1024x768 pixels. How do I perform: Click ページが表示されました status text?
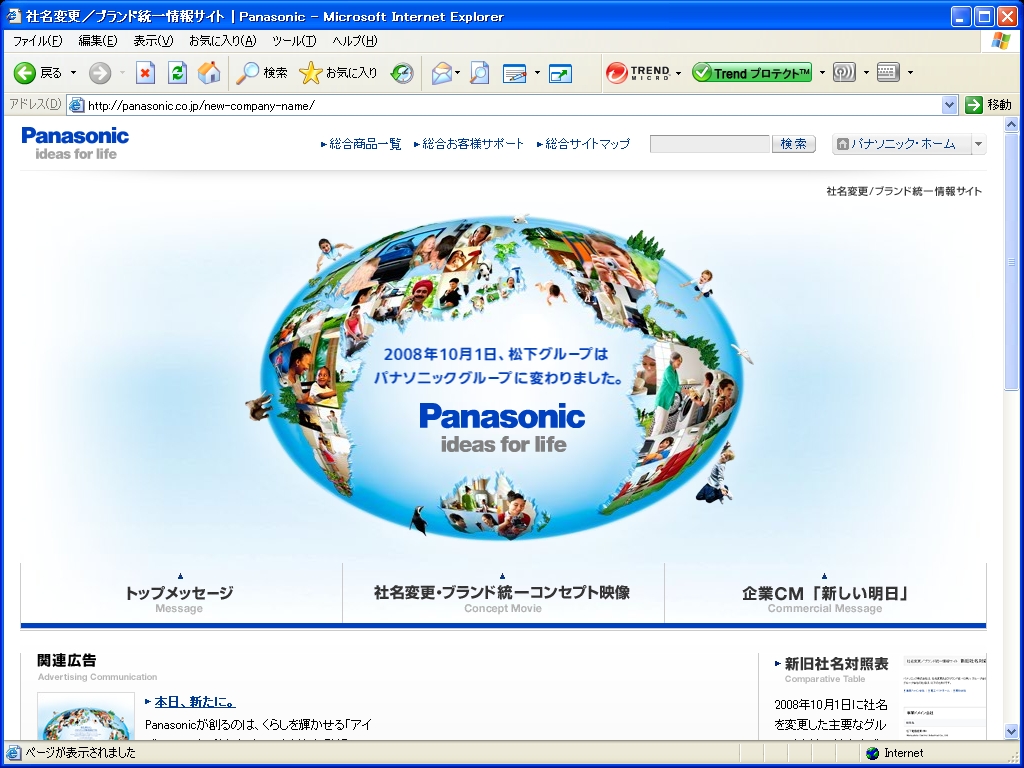80,753
